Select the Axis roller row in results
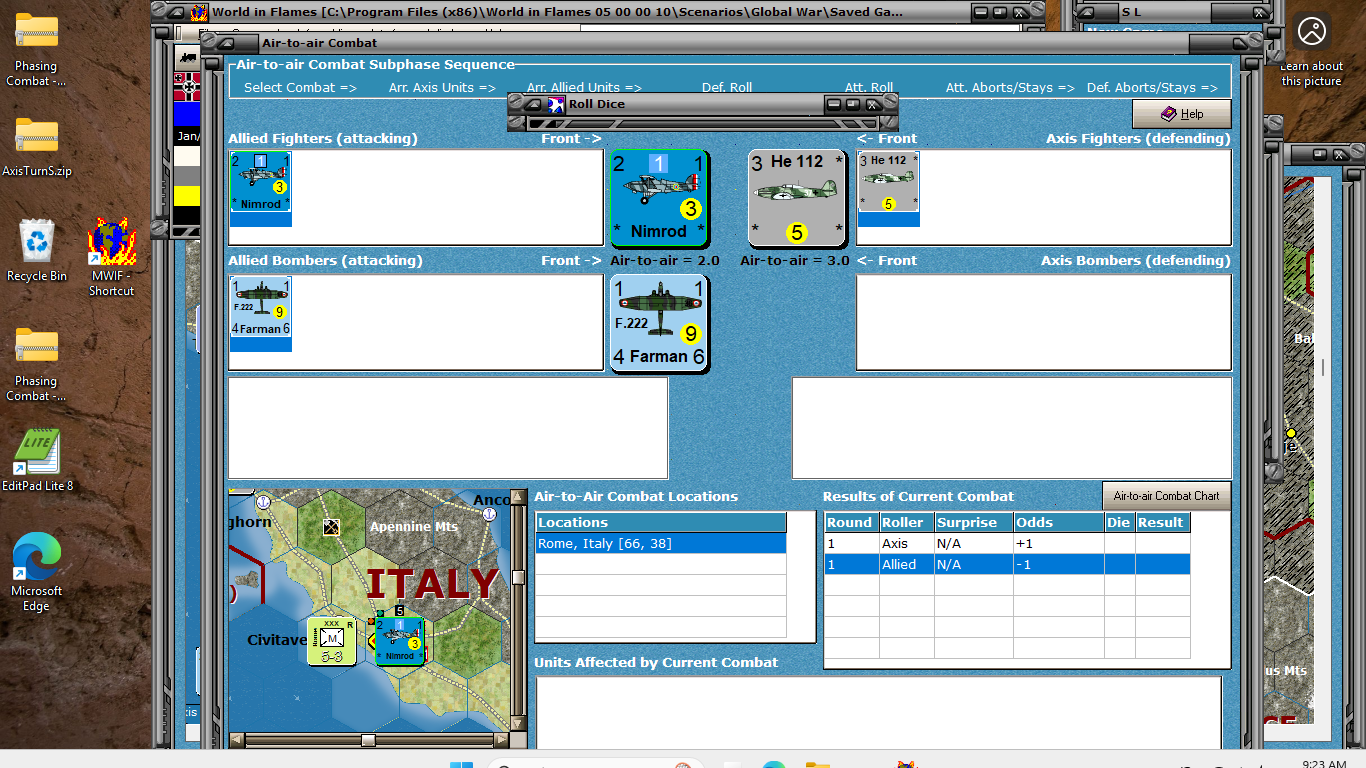The height and width of the screenshot is (768, 1366). (x=1007, y=544)
